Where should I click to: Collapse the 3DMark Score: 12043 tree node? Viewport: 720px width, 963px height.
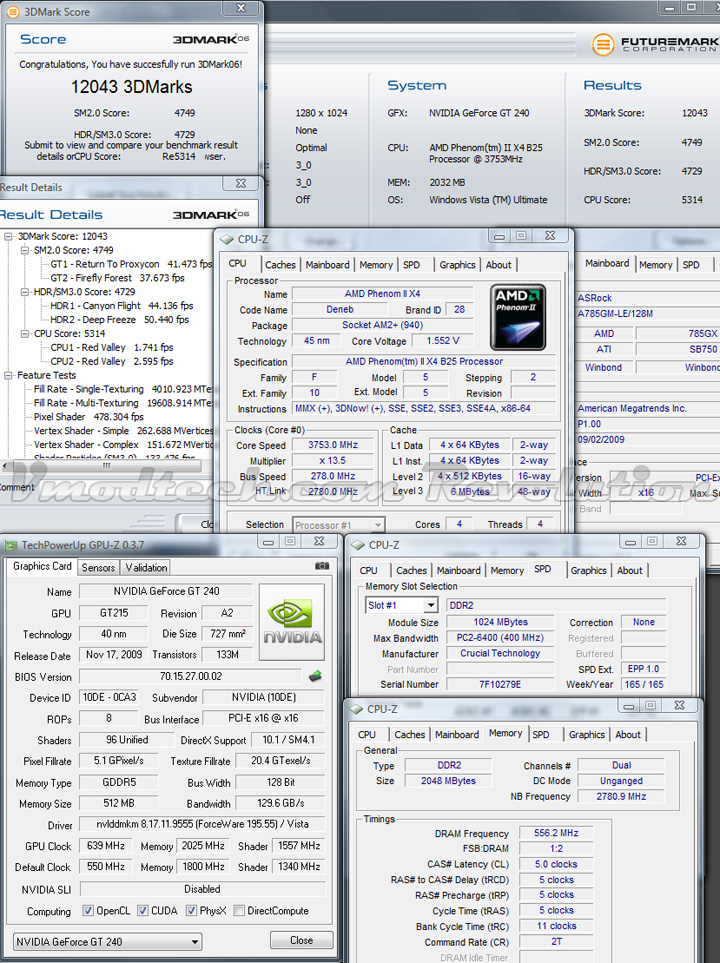tap(8, 236)
